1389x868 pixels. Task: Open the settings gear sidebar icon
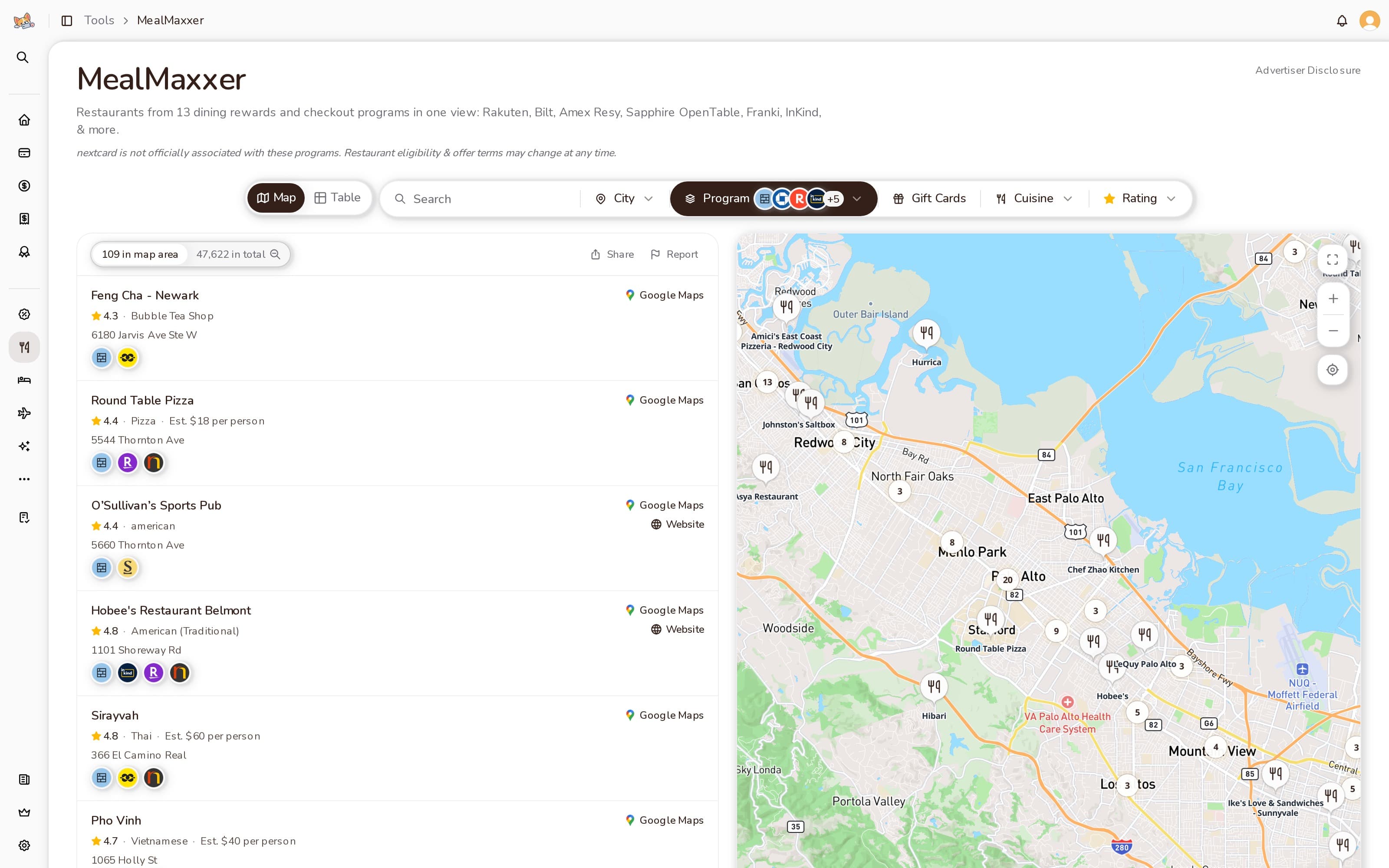click(x=24, y=845)
